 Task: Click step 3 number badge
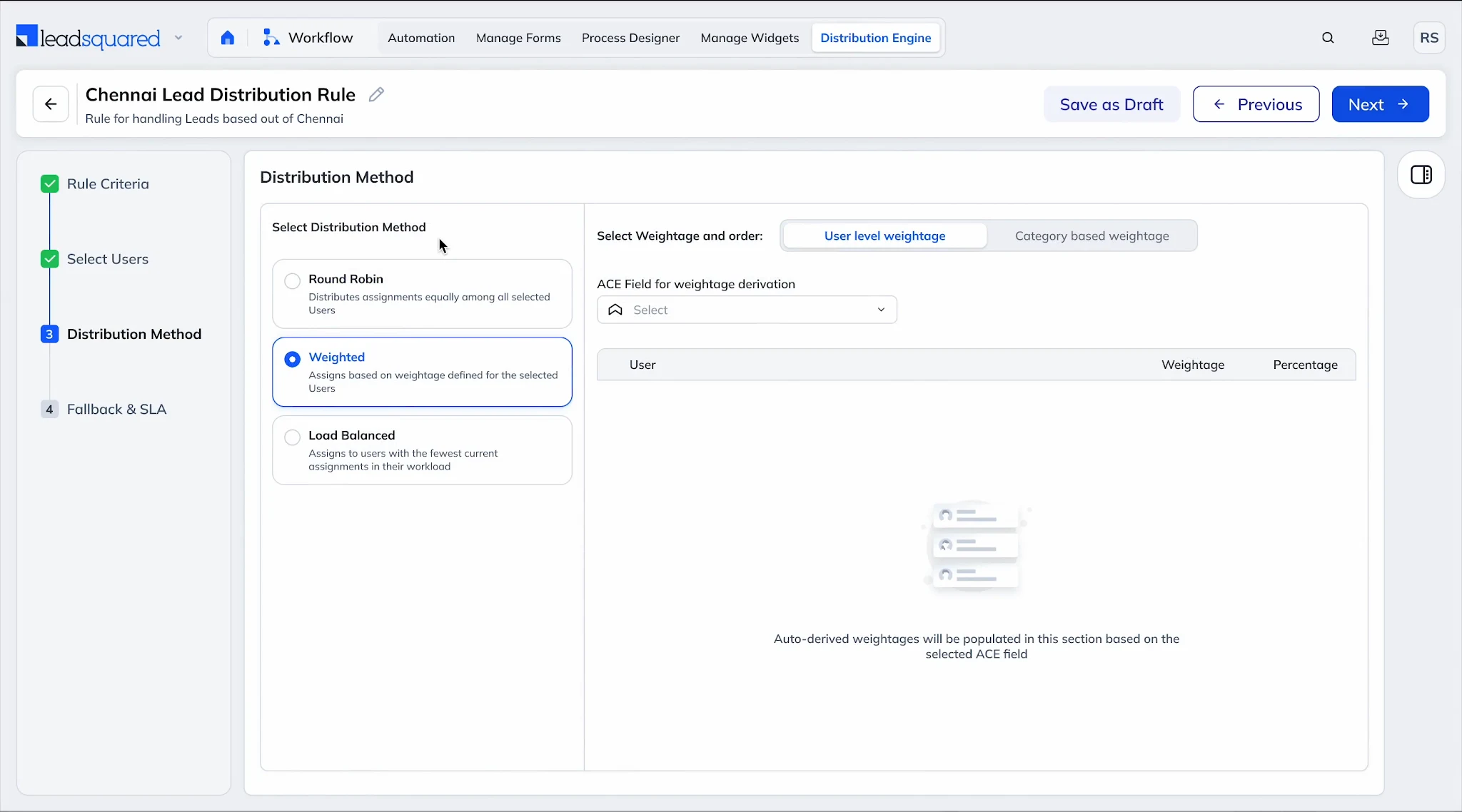(49, 334)
